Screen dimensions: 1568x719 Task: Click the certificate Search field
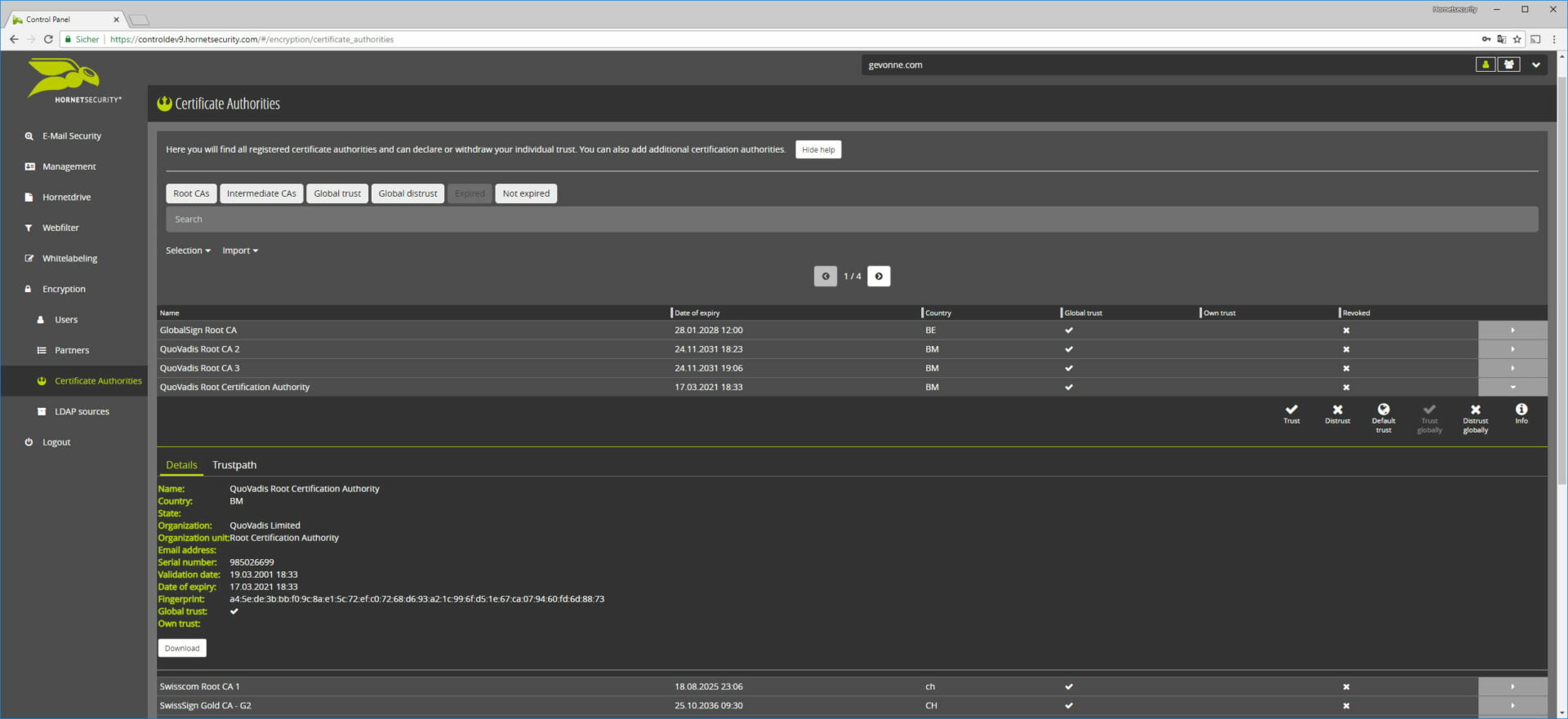tap(851, 220)
